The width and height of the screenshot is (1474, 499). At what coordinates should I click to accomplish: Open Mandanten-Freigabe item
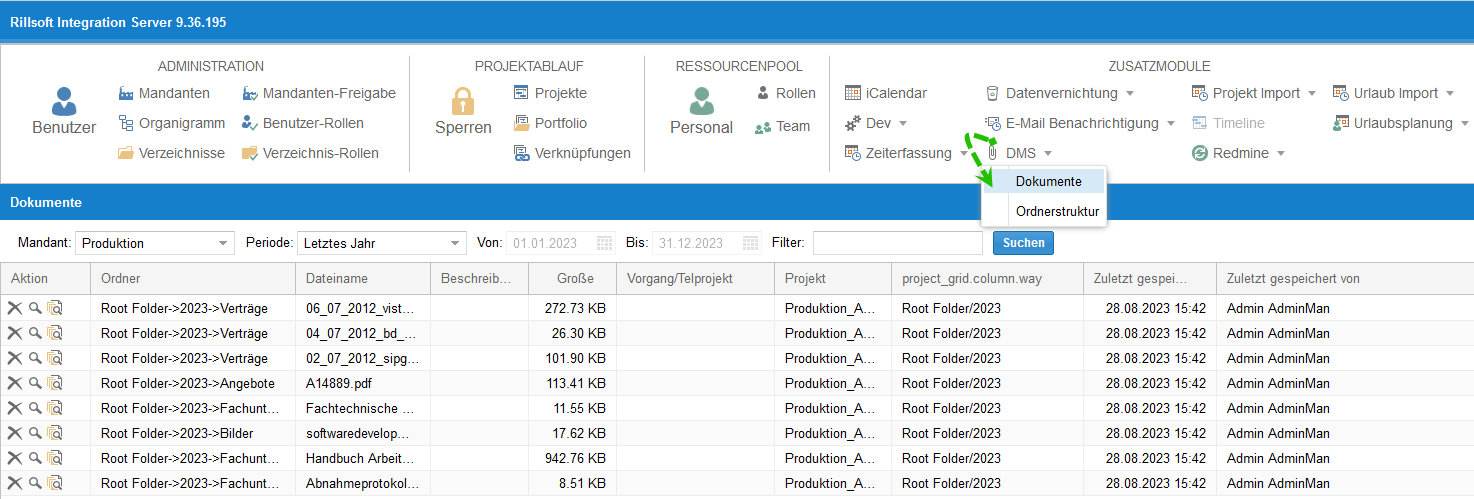[319, 93]
